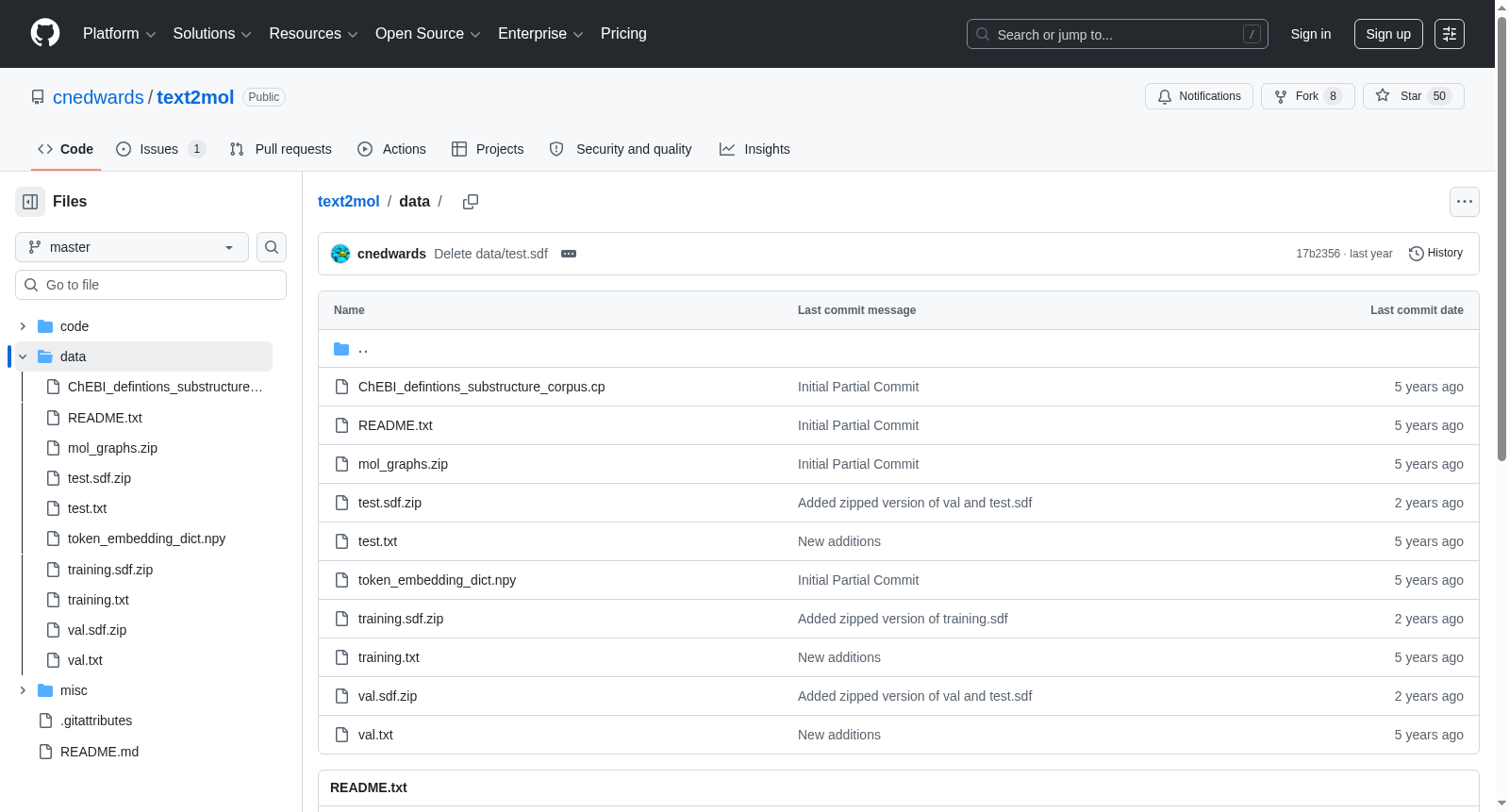The height and width of the screenshot is (812, 1509).
Task: Open mol_graphs.zip in the file table
Action: (x=403, y=464)
